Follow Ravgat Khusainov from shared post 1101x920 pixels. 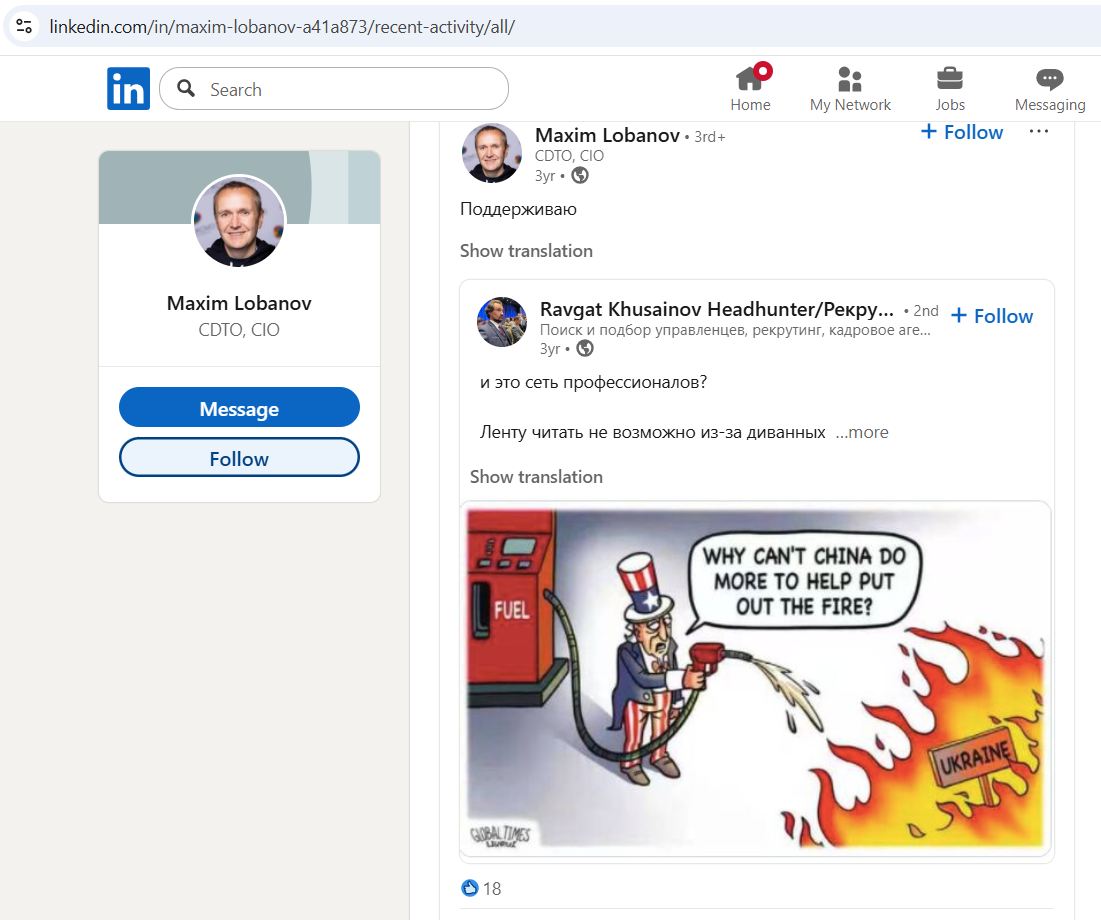pos(991,316)
